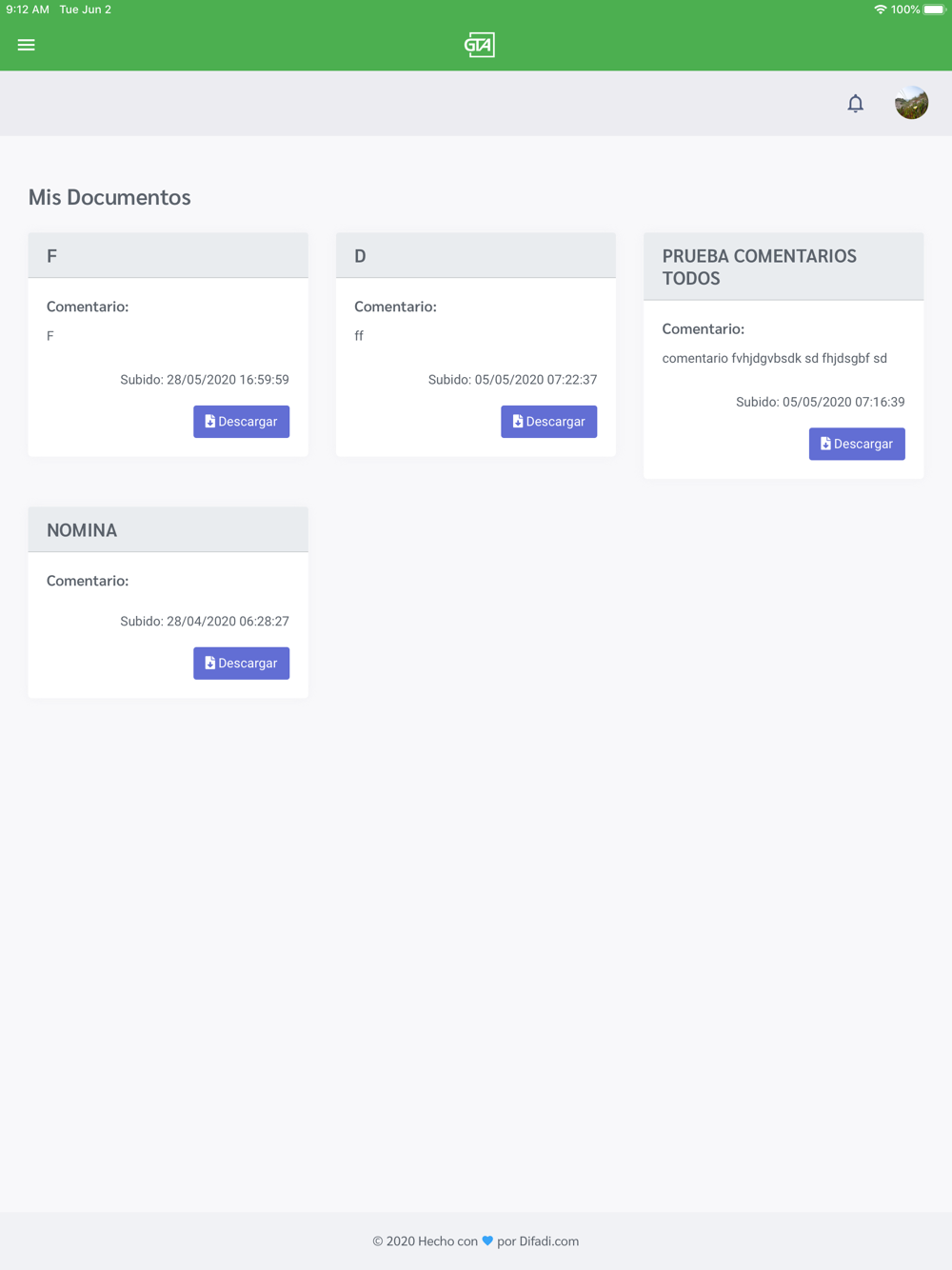The width and height of the screenshot is (952, 1270).
Task: Tap the GTA logo in header
Action: coord(479,45)
